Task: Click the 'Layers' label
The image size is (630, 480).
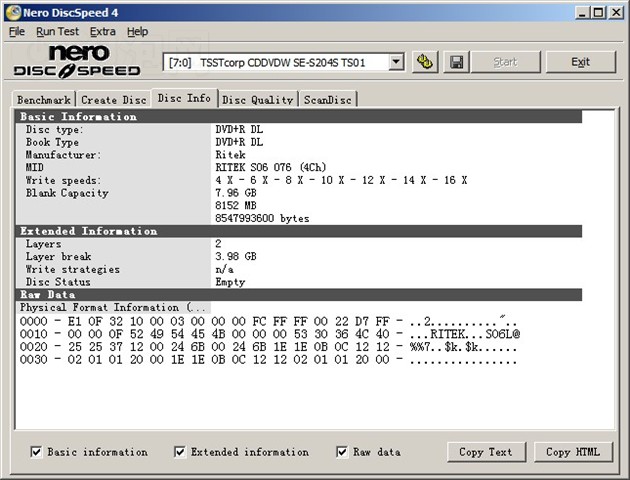Action: pyautogui.click(x=43, y=244)
